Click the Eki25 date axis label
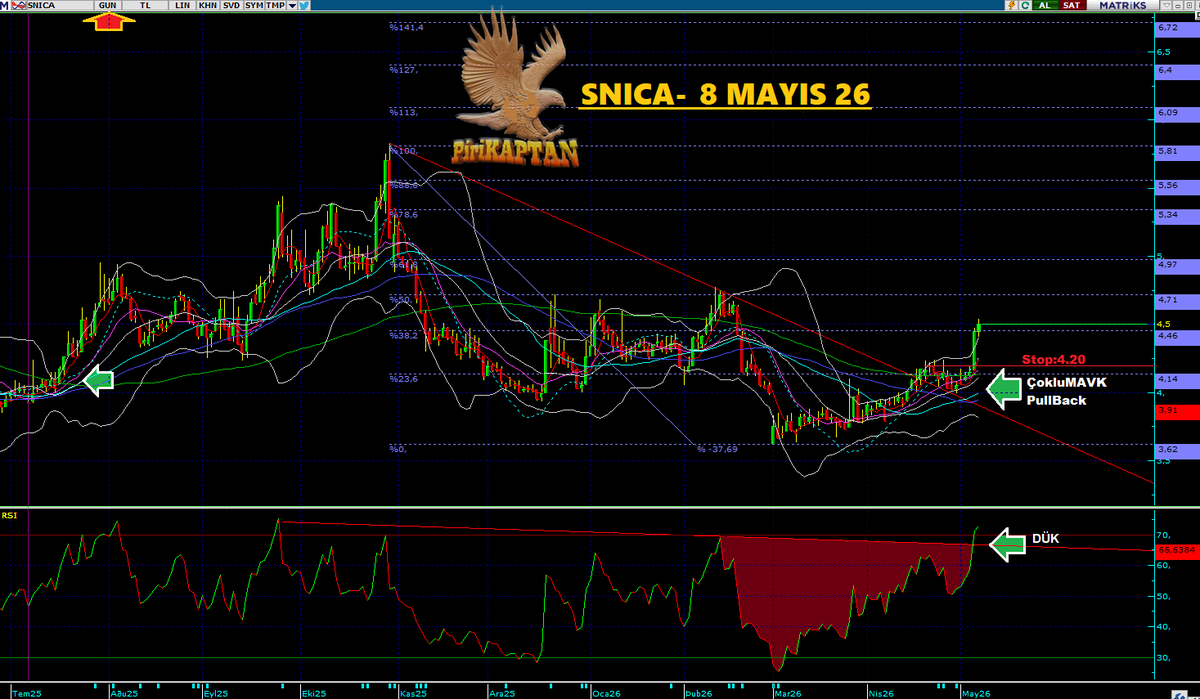This screenshot has width=1200, height=699. (314, 692)
